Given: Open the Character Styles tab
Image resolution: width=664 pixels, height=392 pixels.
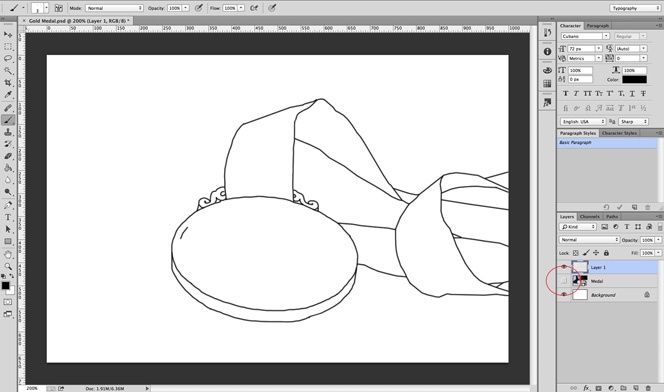Looking at the screenshot, I should pos(619,133).
